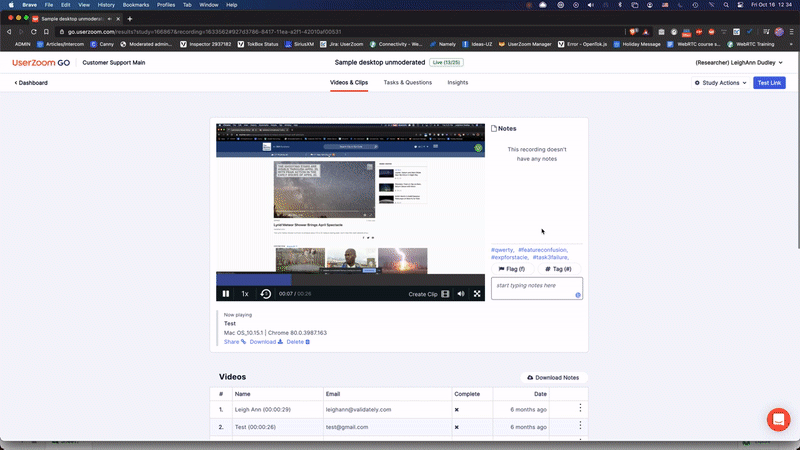Image resolution: width=800 pixels, height=450 pixels.
Task: Open the Jira: UserZoom bookmark
Action: tap(341, 44)
